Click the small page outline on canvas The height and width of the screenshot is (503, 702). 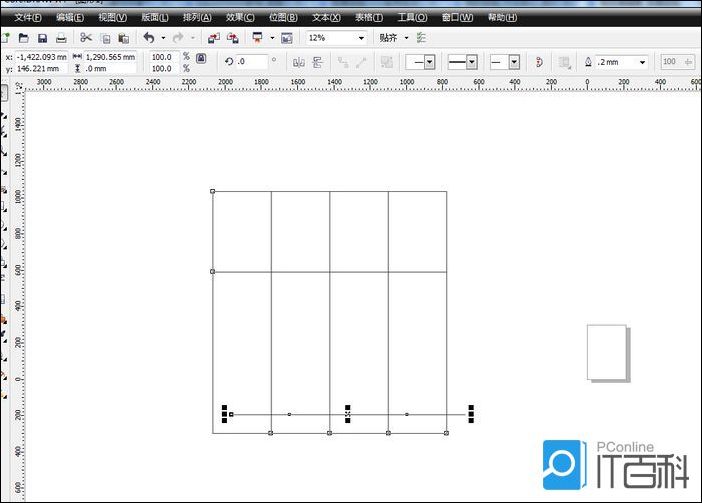pos(607,352)
